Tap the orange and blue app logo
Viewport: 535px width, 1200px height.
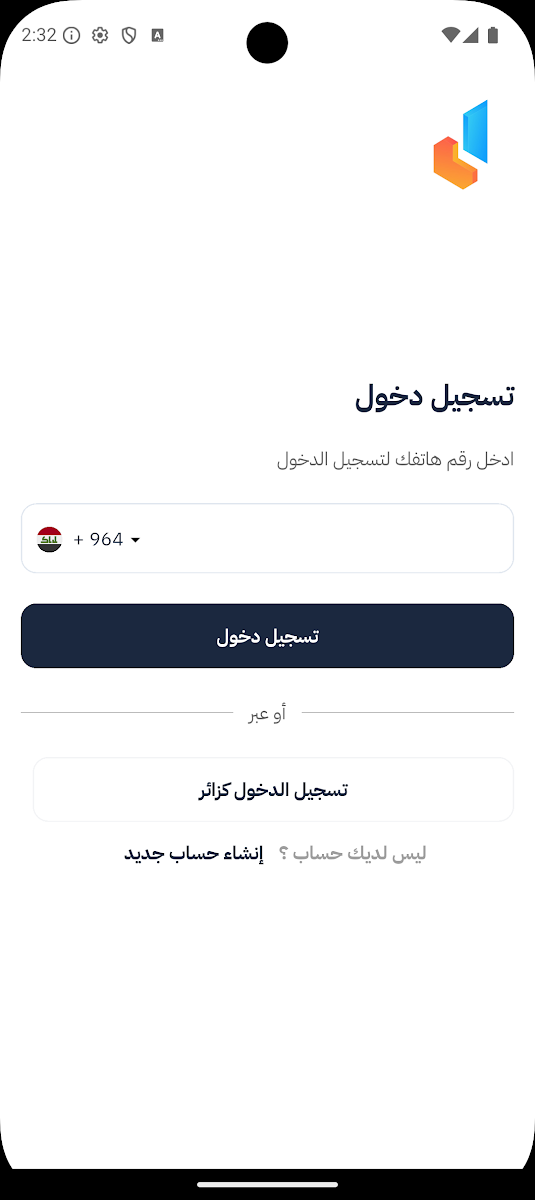[460, 144]
